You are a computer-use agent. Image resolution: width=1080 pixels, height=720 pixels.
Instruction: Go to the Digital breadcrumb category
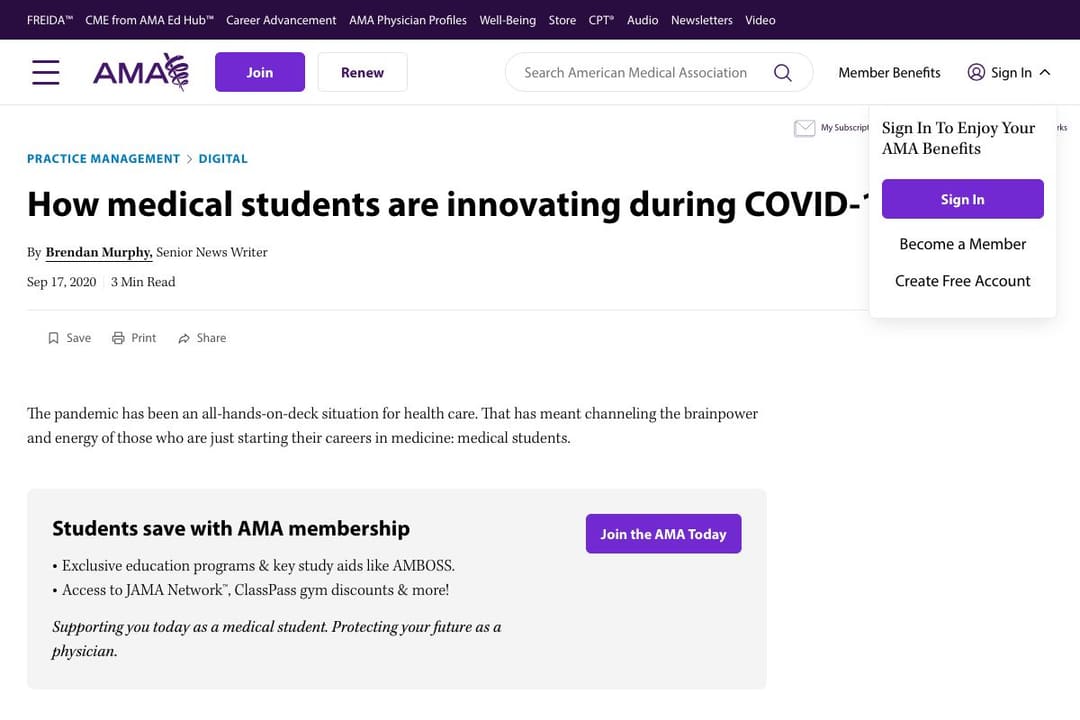(223, 158)
